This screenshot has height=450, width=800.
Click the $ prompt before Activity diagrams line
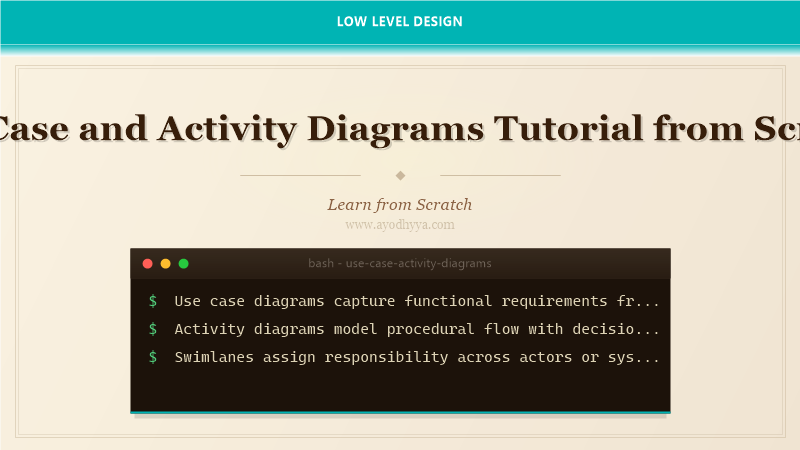[x=153, y=329]
